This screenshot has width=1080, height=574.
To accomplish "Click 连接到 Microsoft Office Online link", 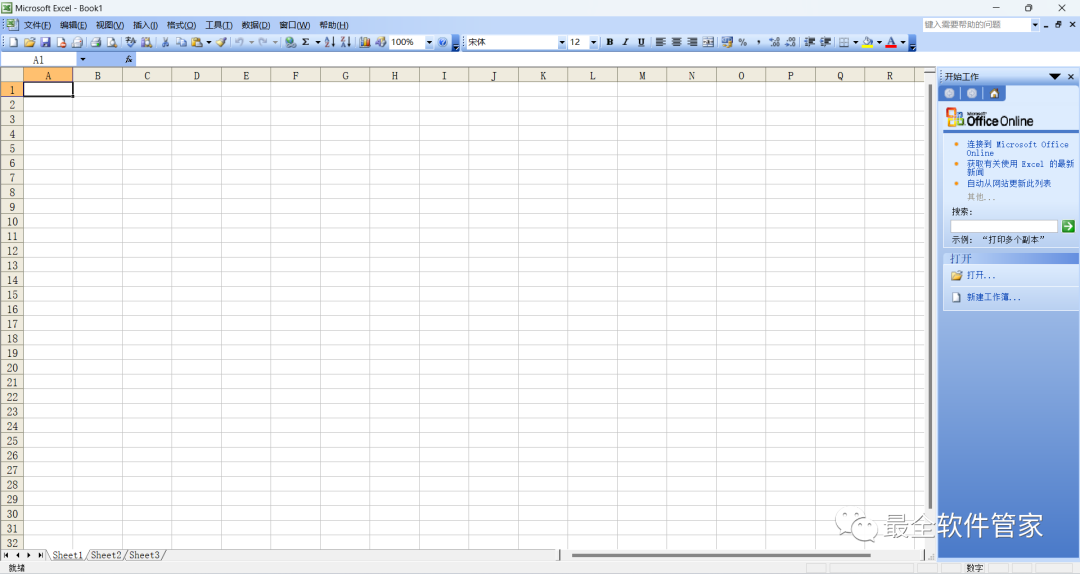I will pyautogui.click(x=1017, y=148).
